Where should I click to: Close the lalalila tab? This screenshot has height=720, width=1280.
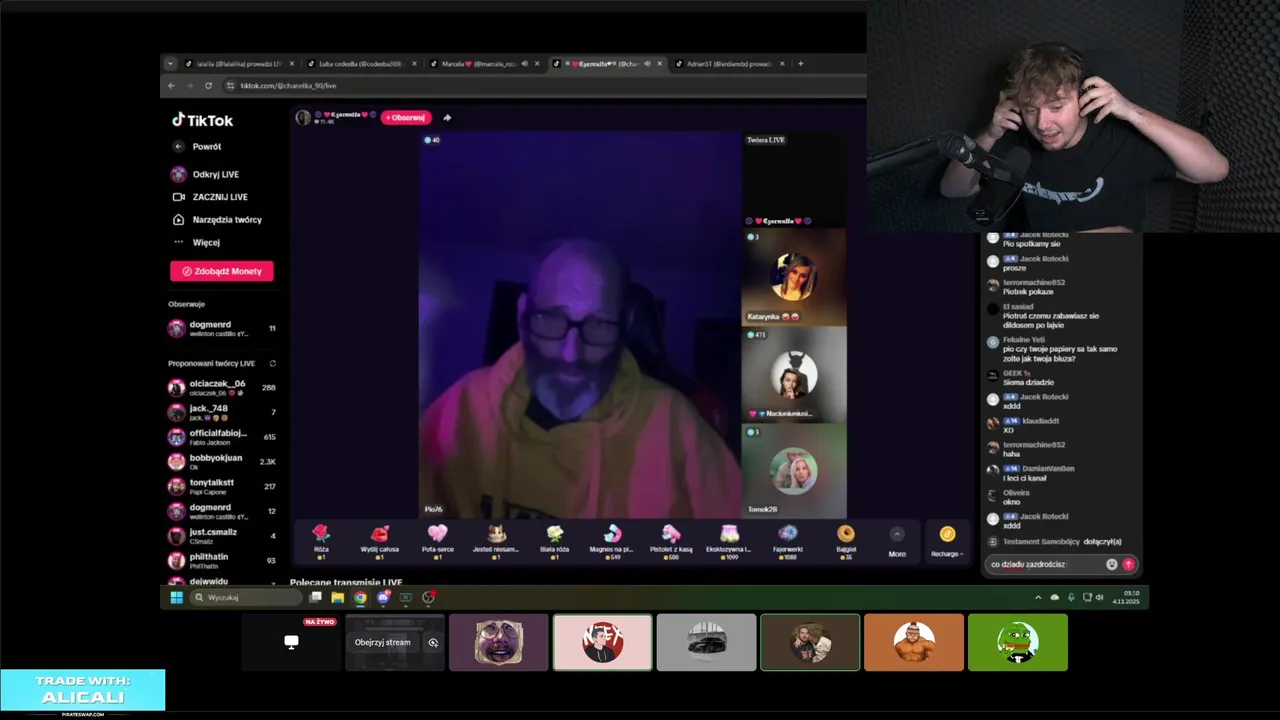pyautogui.click(x=291, y=64)
